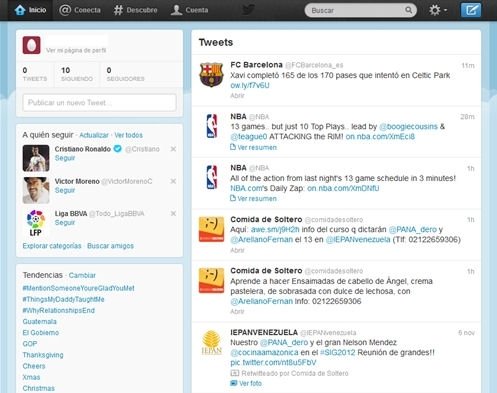
Task: Follow Cristiano Ronaldo via Seguir
Action: [65, 158]
